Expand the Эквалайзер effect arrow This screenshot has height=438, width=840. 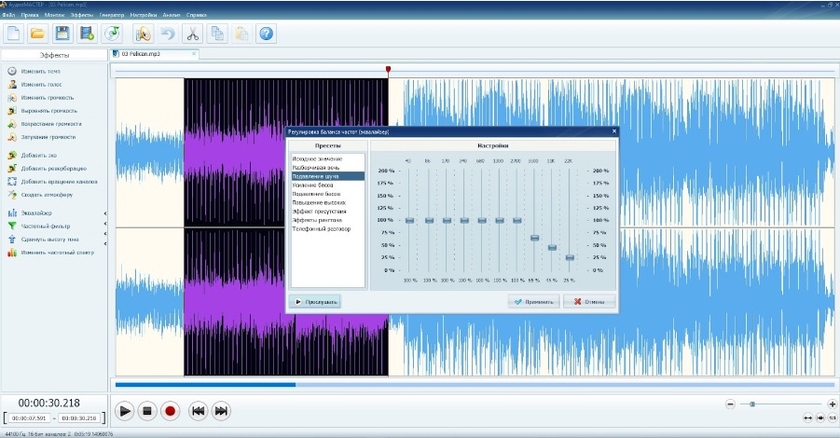point(105,214)
